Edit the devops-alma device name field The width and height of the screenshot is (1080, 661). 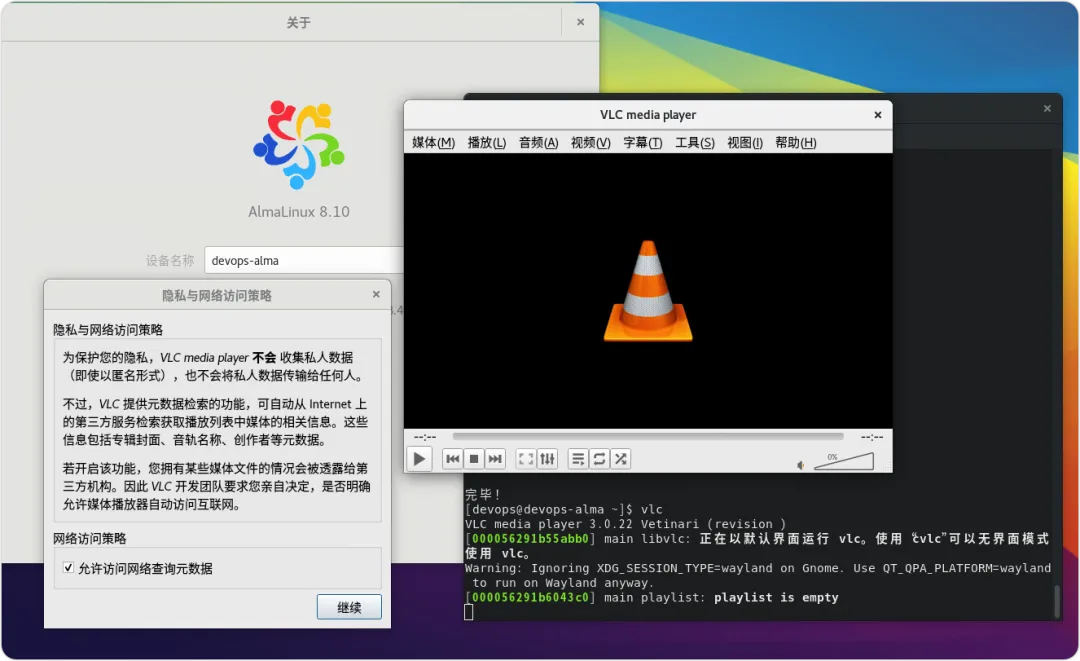[304, 260]
